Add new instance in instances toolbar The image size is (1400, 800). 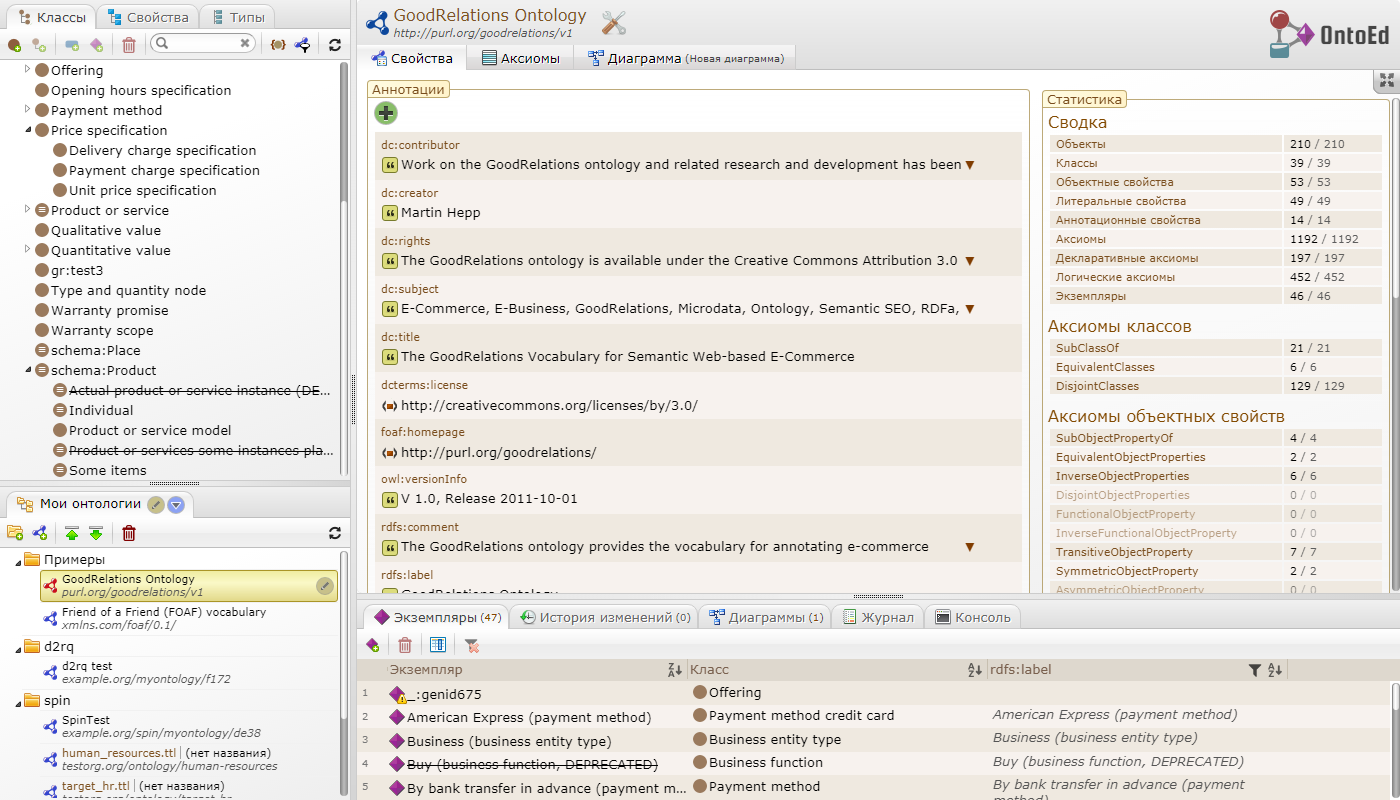point(373,645)
